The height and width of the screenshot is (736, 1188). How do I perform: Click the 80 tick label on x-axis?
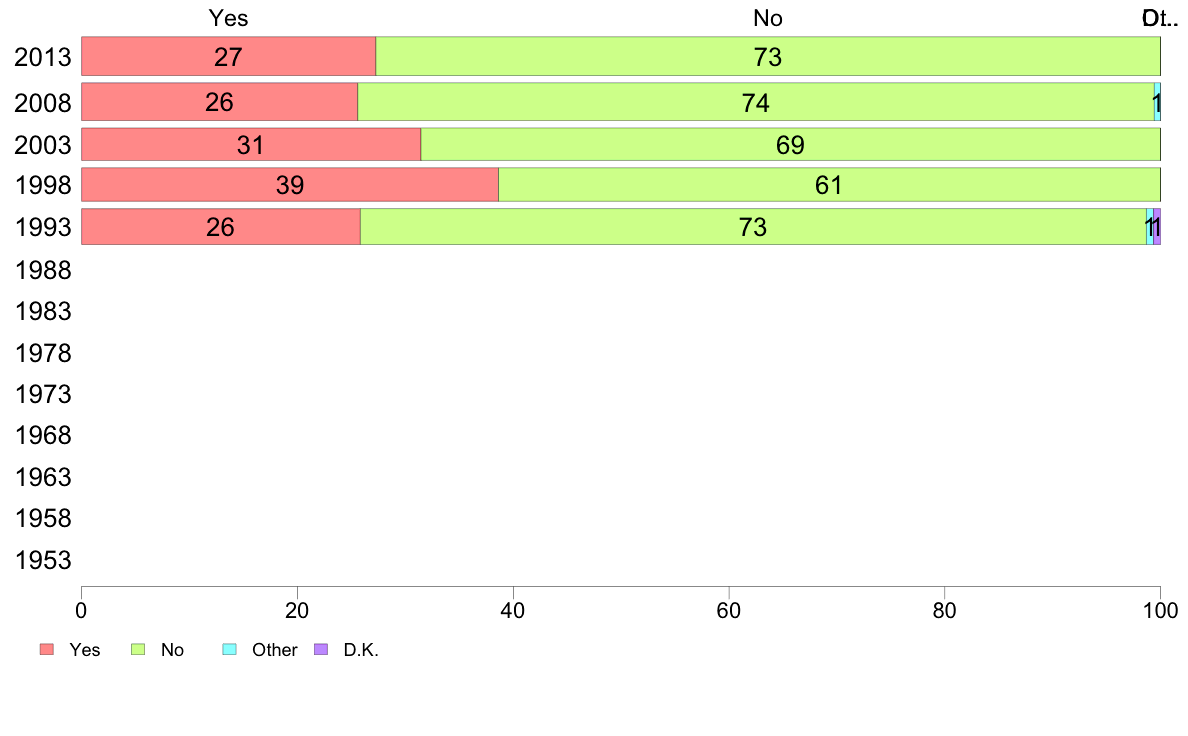(x=944, y=610)
